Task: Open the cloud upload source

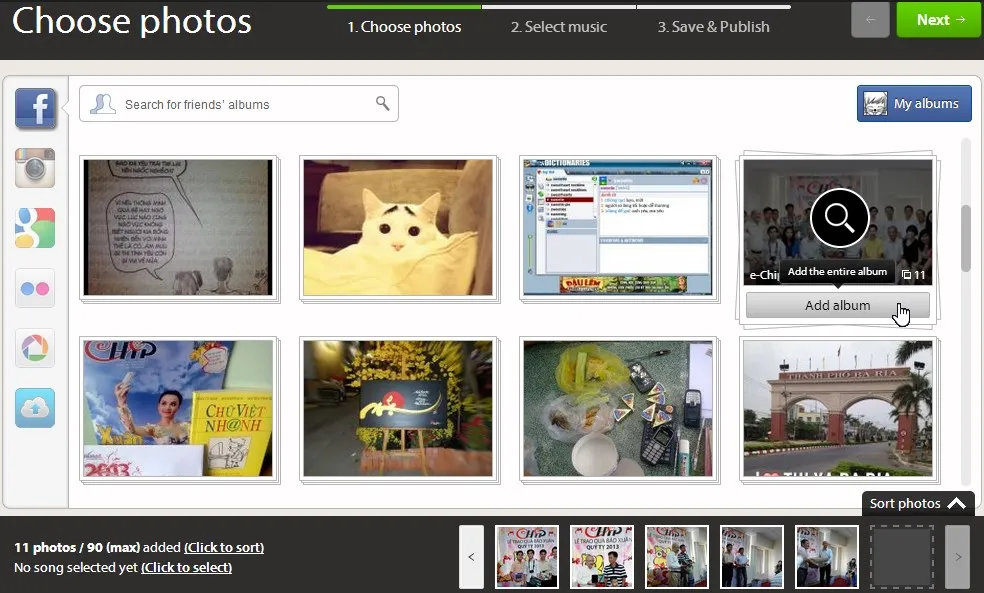Action: coord(35,408)
